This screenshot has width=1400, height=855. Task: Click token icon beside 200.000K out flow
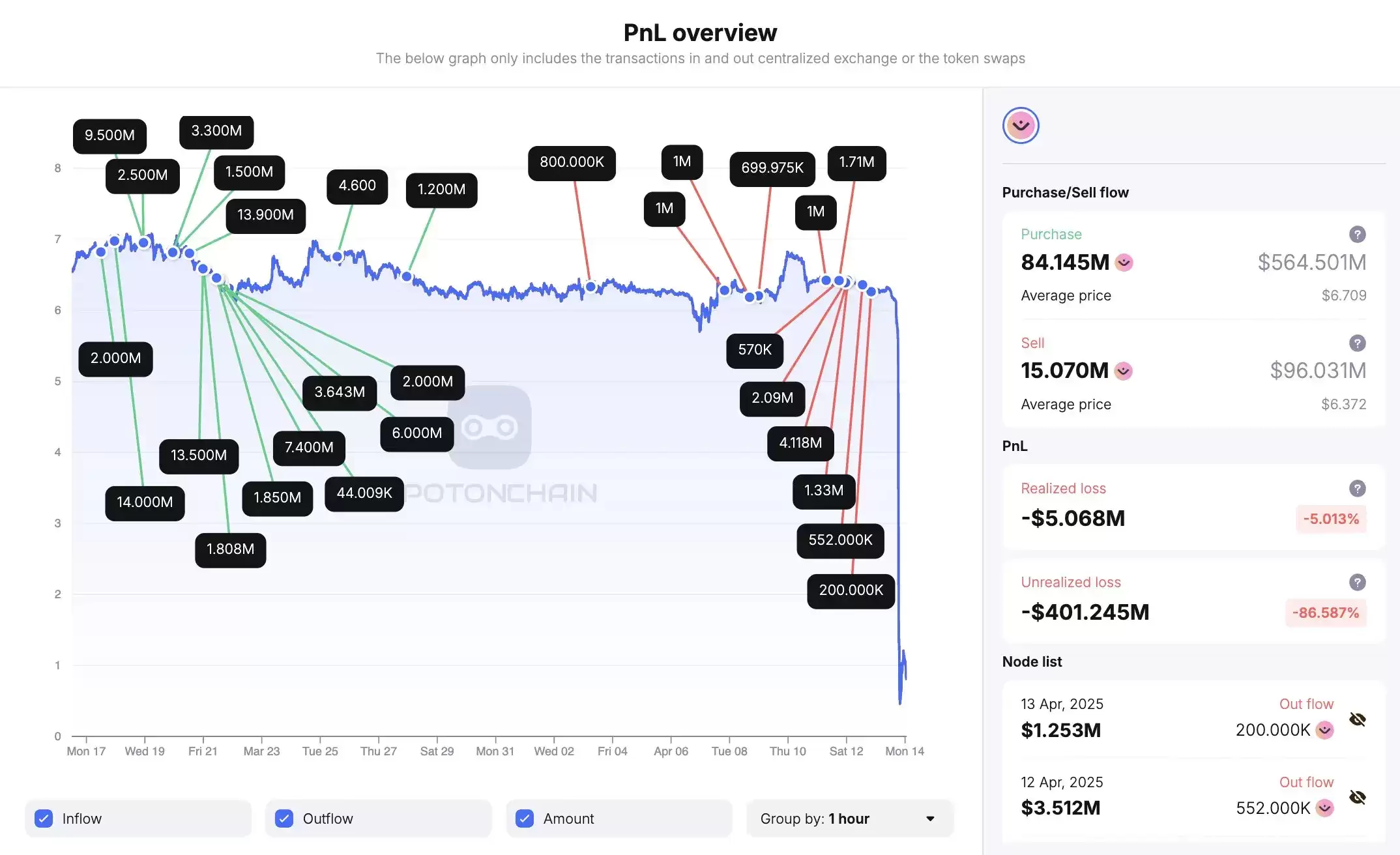1324,730
